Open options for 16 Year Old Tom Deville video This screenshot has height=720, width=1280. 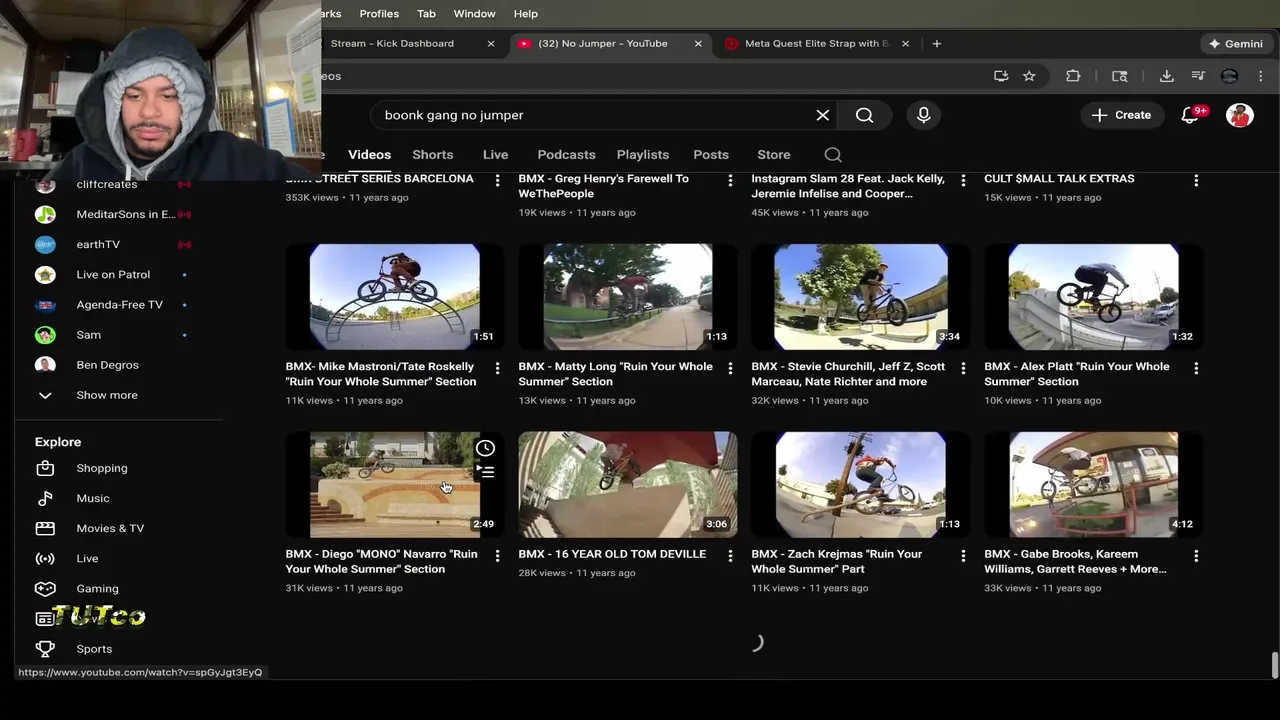pos(730,555)
